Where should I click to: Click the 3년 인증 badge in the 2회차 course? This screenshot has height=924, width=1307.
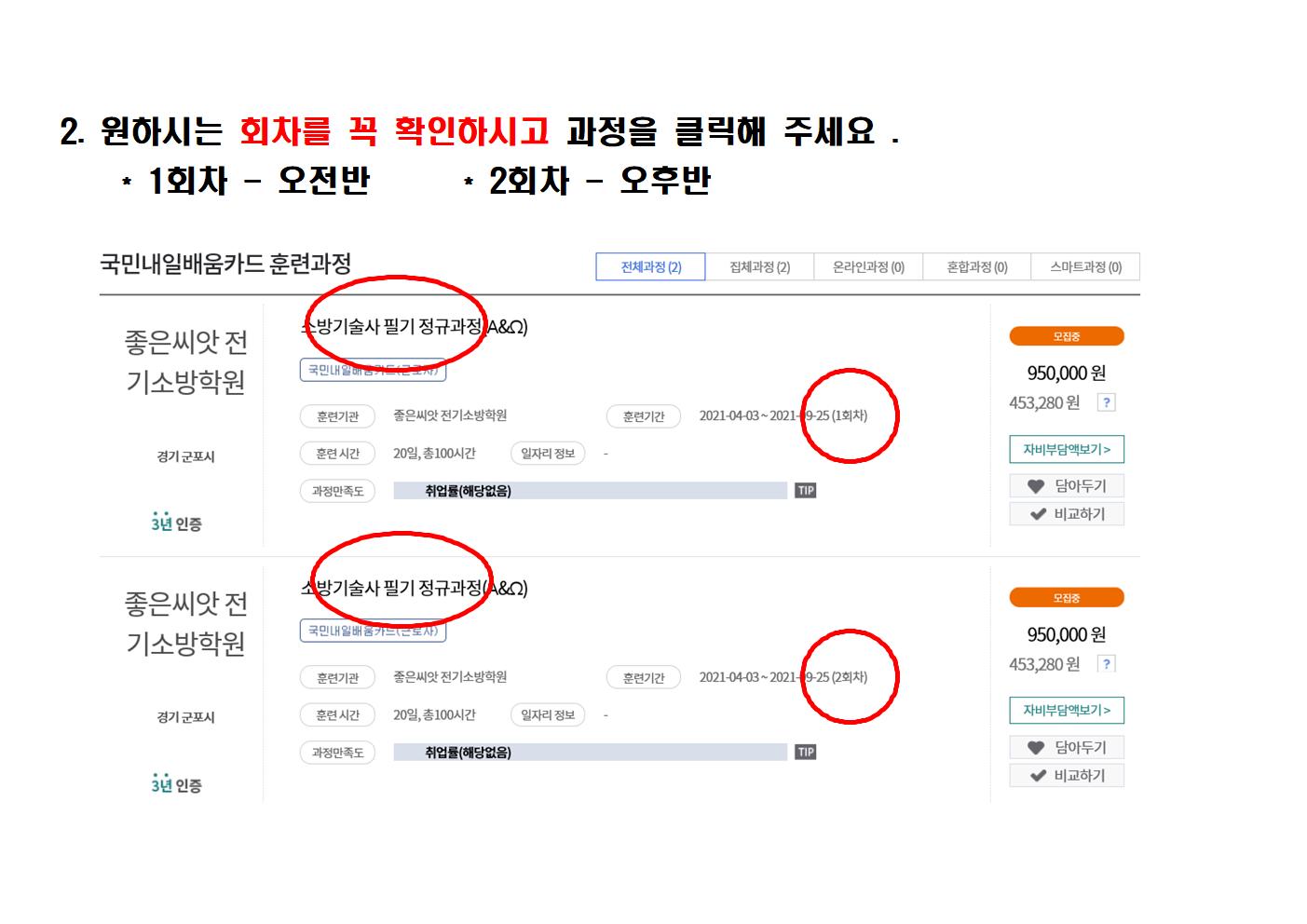(176, 784)
